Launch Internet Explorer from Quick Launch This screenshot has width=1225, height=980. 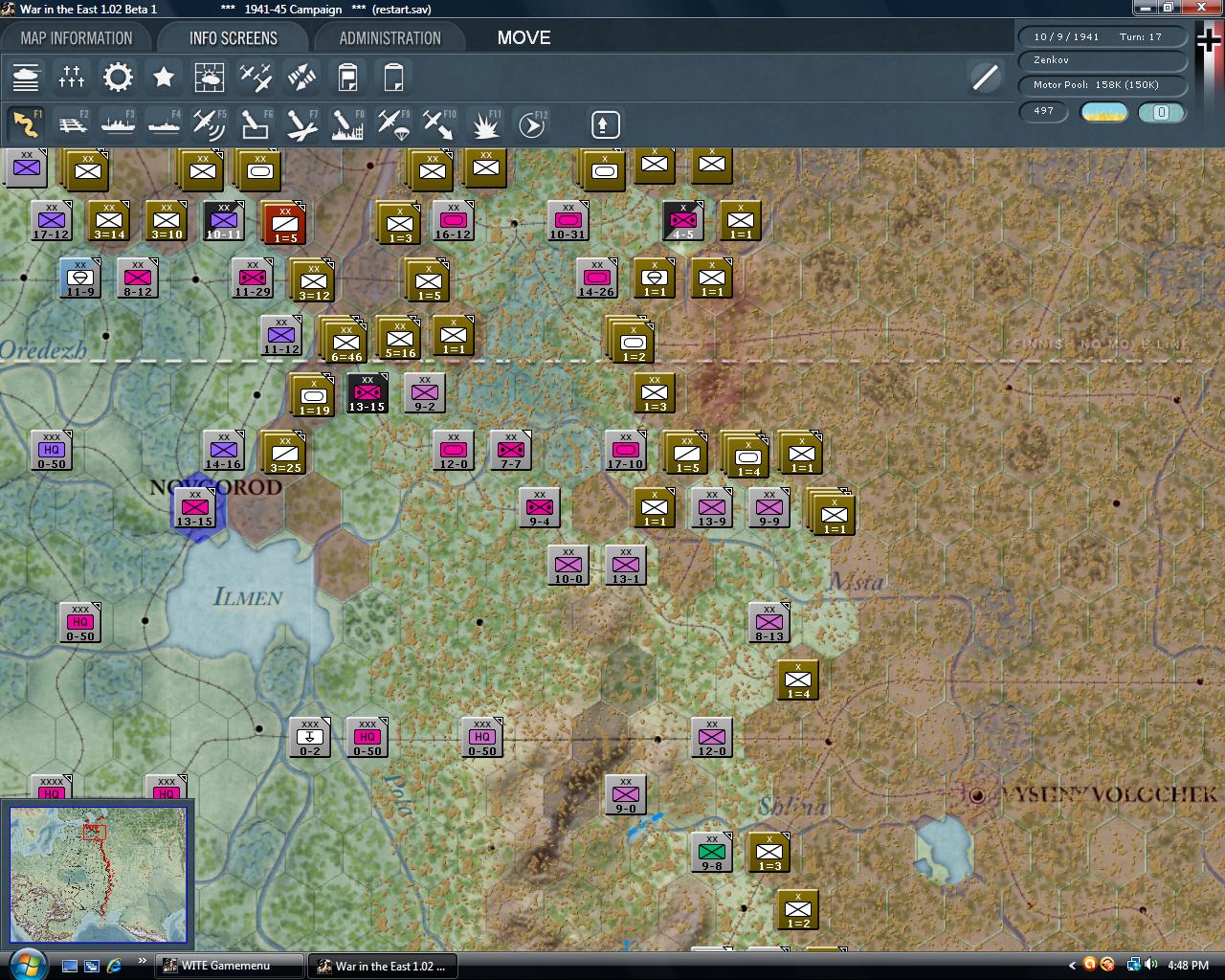115,966
